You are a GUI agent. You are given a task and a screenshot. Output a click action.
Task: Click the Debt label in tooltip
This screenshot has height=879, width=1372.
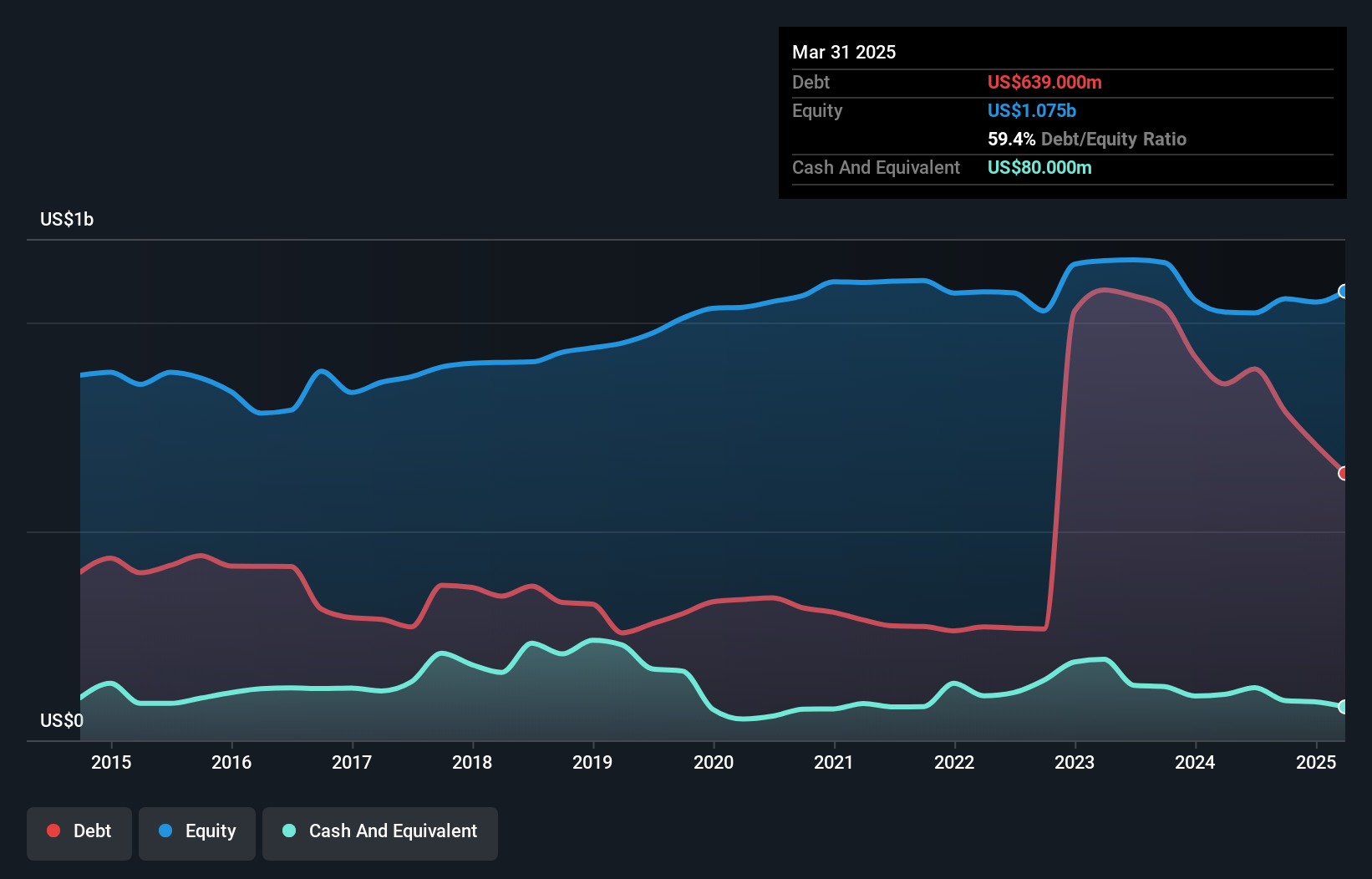(810, 82)
